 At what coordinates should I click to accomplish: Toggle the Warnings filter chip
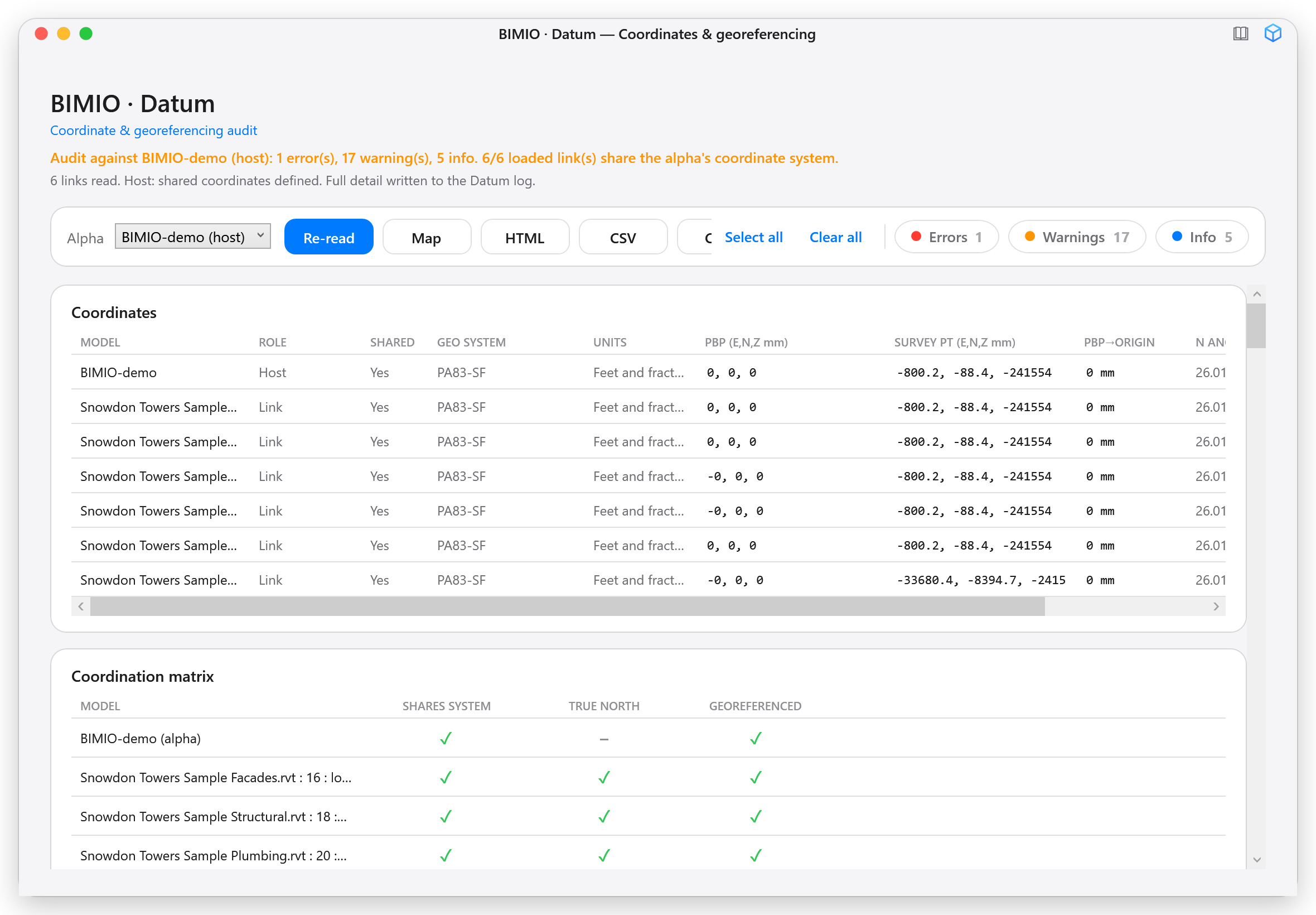(1077, 237)
